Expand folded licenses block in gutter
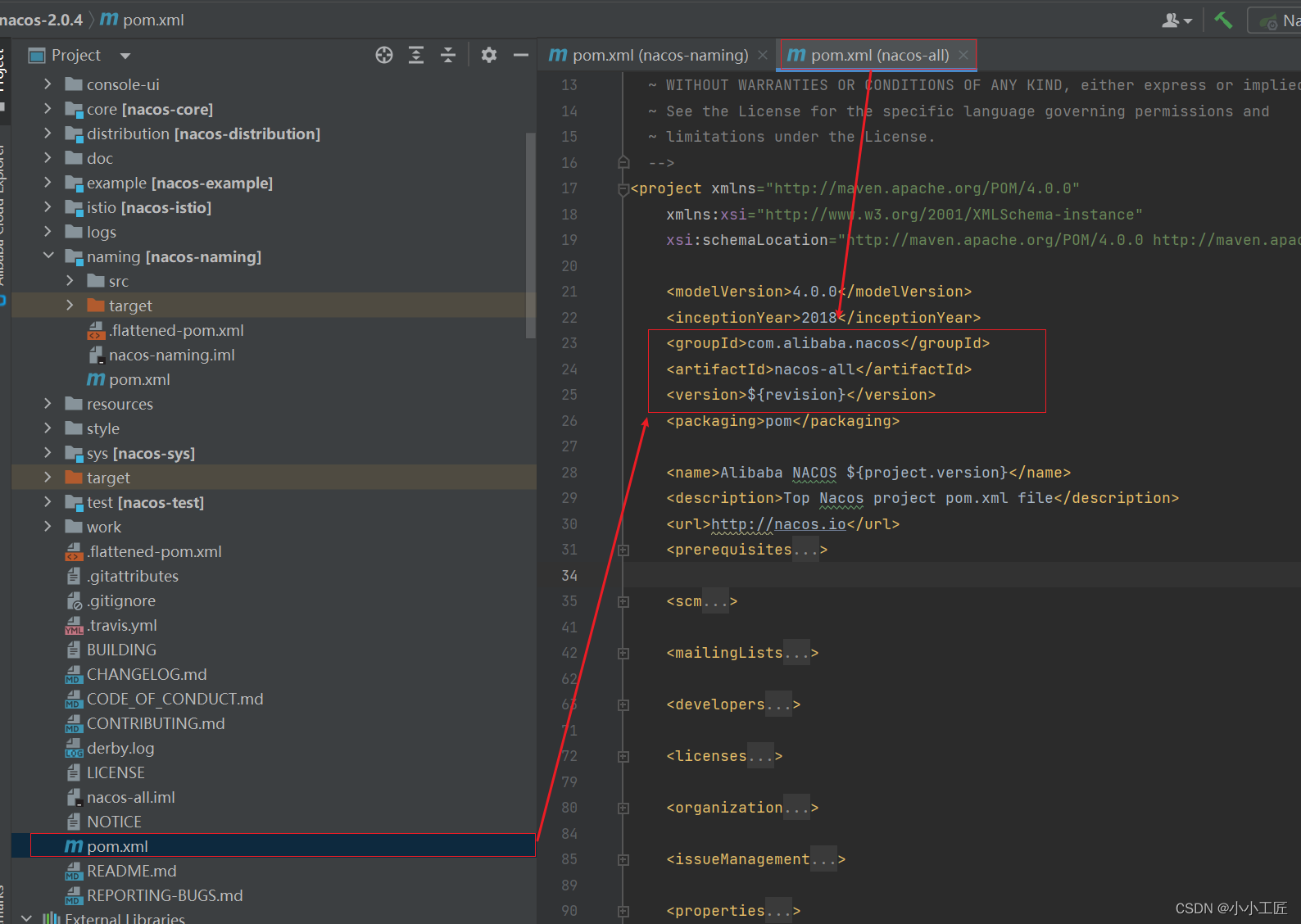The height and width of the screenshot is (924, 1301). click(x=623, y=756)
